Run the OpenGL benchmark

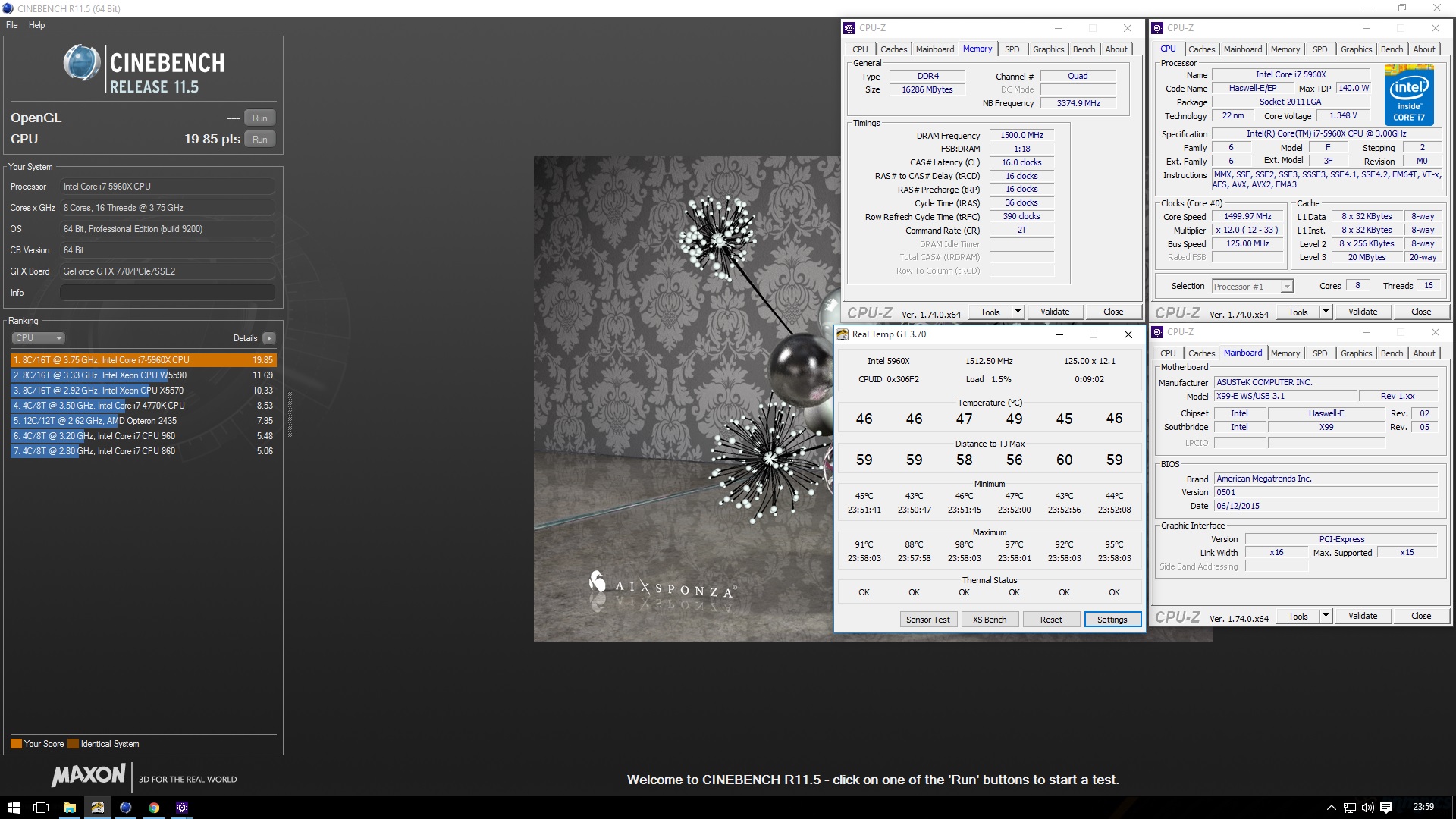[x=260, y=118]
